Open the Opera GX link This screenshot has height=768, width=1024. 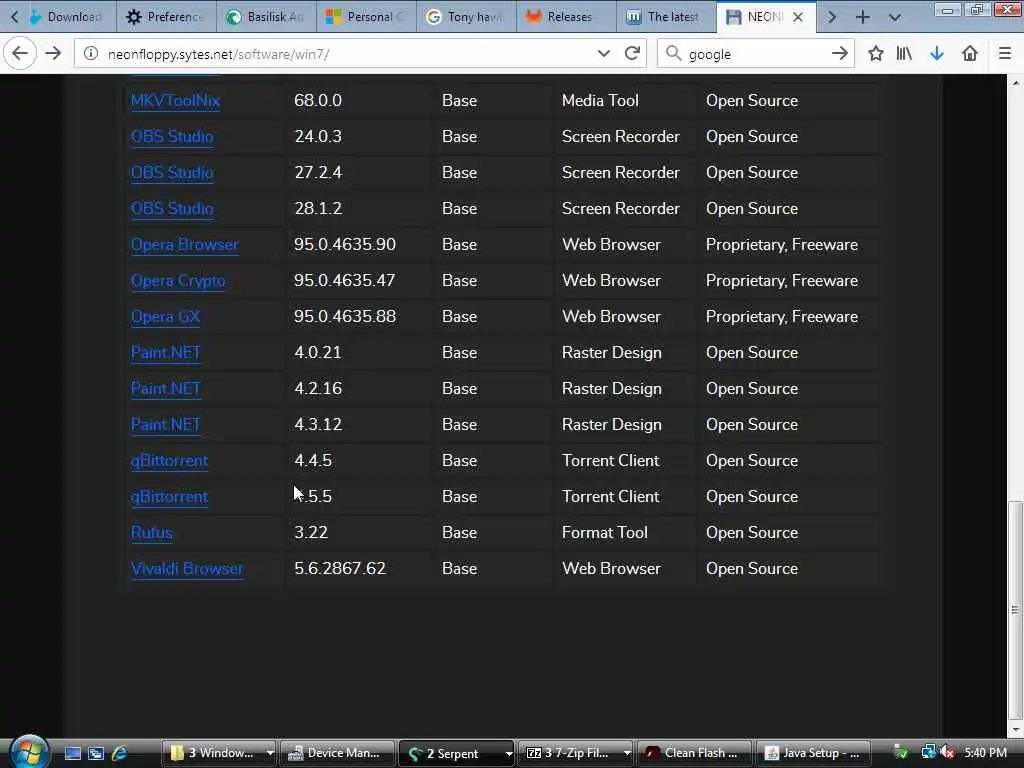coord(165,316)
